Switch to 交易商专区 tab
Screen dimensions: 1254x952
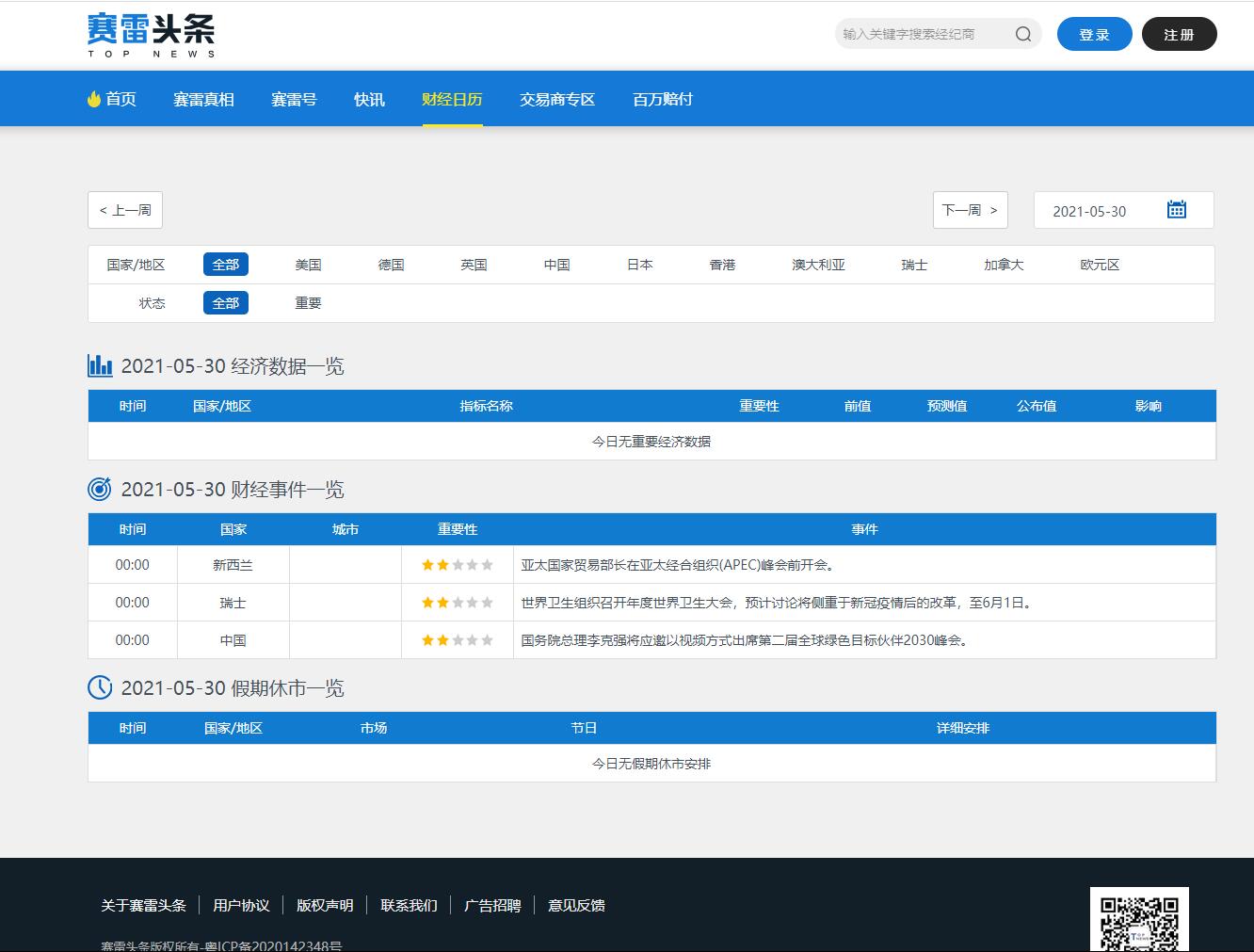coord(557,99)
